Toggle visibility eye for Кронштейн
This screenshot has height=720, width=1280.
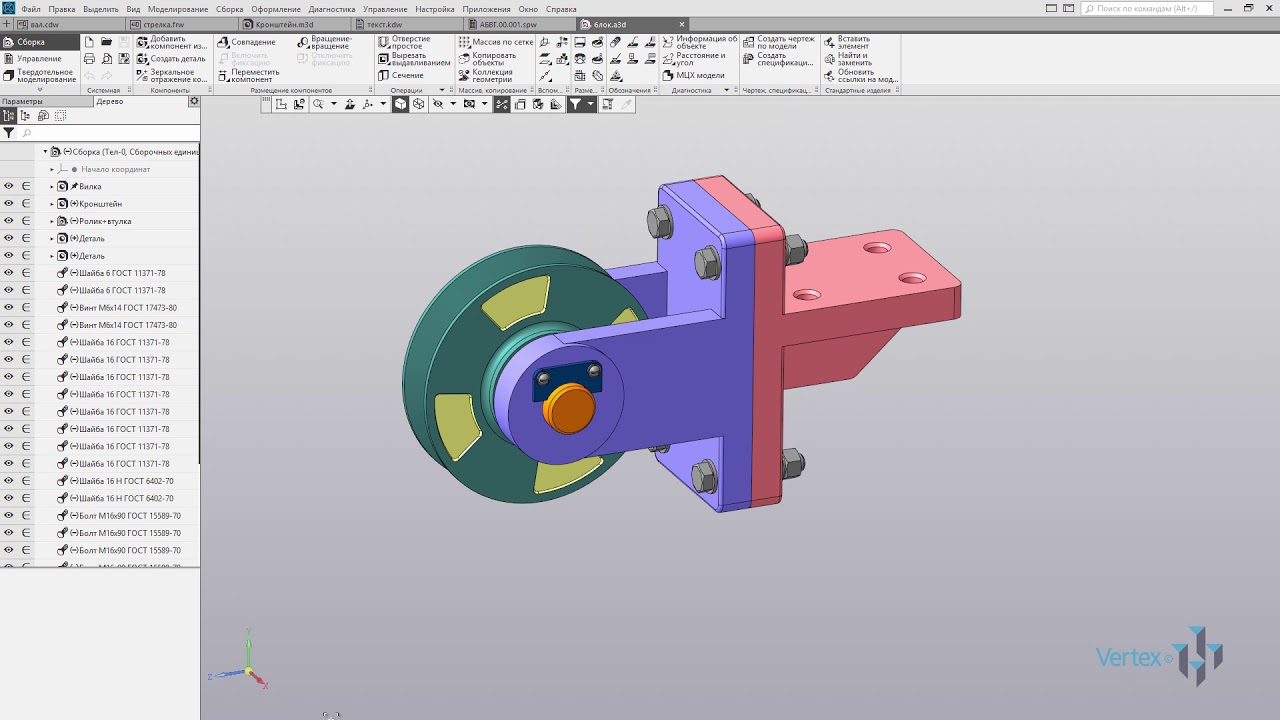8,203
